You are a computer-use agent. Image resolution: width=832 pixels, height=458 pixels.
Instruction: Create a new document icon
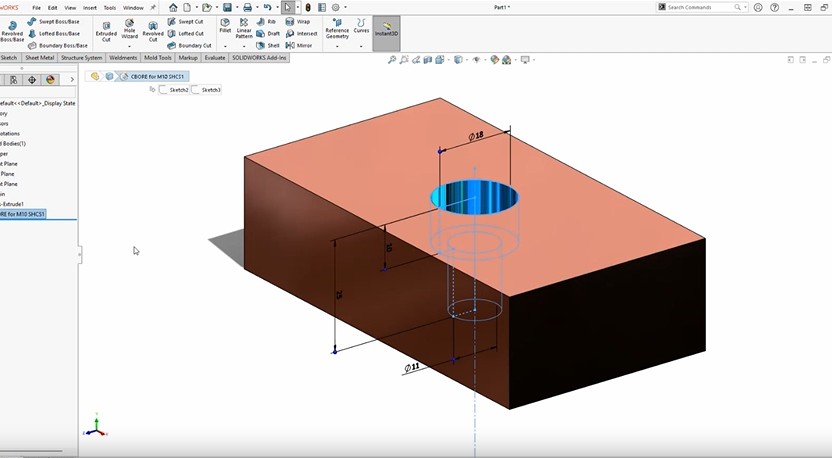click(x=187, y=7)
